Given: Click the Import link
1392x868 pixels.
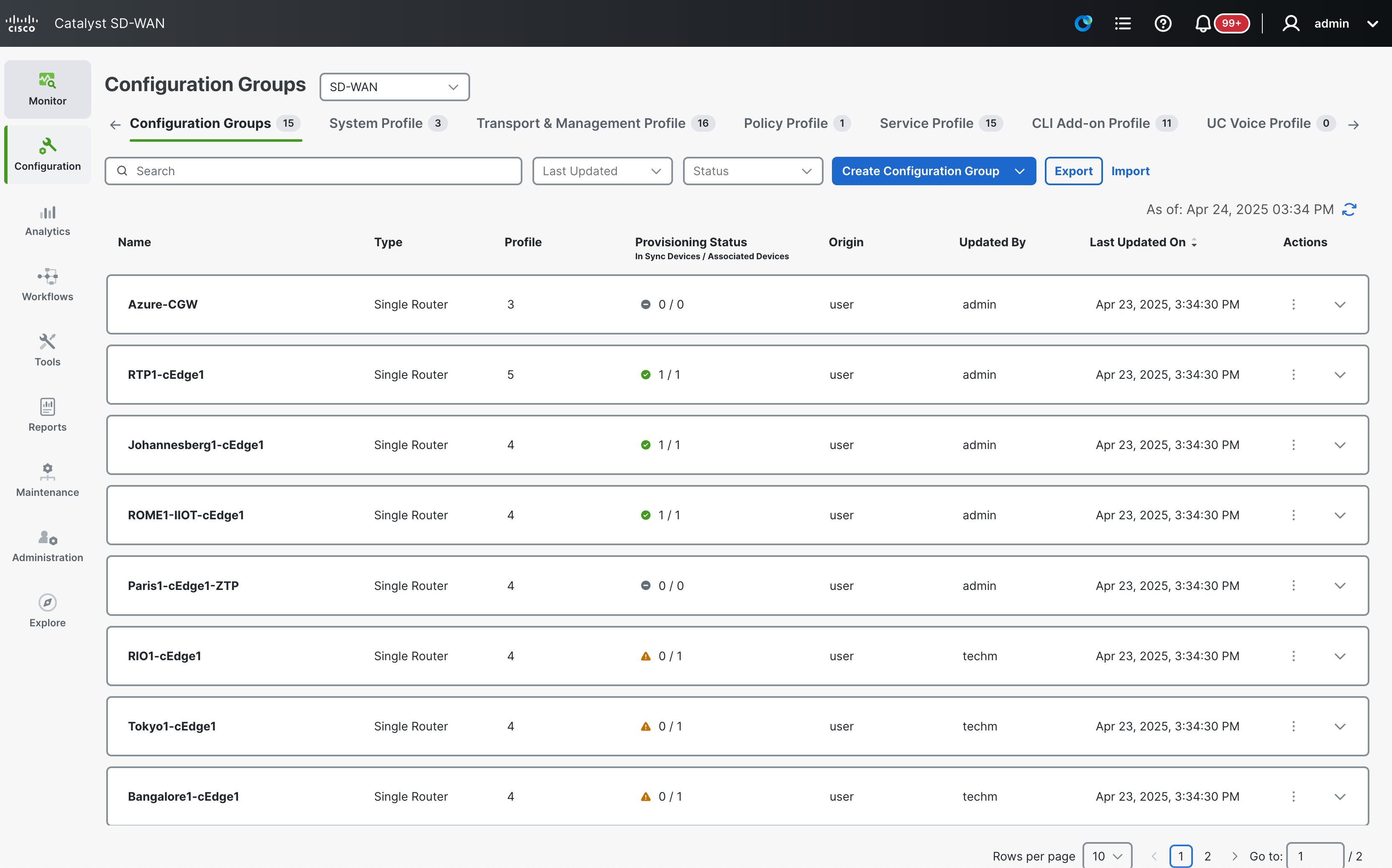Looking at the screenshot, I should click(x=1130, y=171).
